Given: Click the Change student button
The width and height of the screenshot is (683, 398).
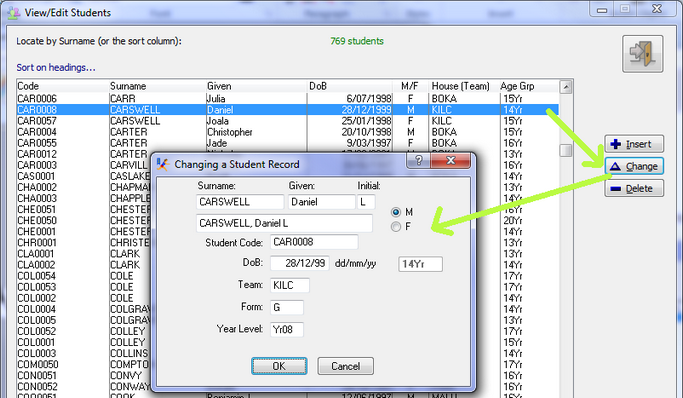Looking at the screenshot, I should (634, 166).
